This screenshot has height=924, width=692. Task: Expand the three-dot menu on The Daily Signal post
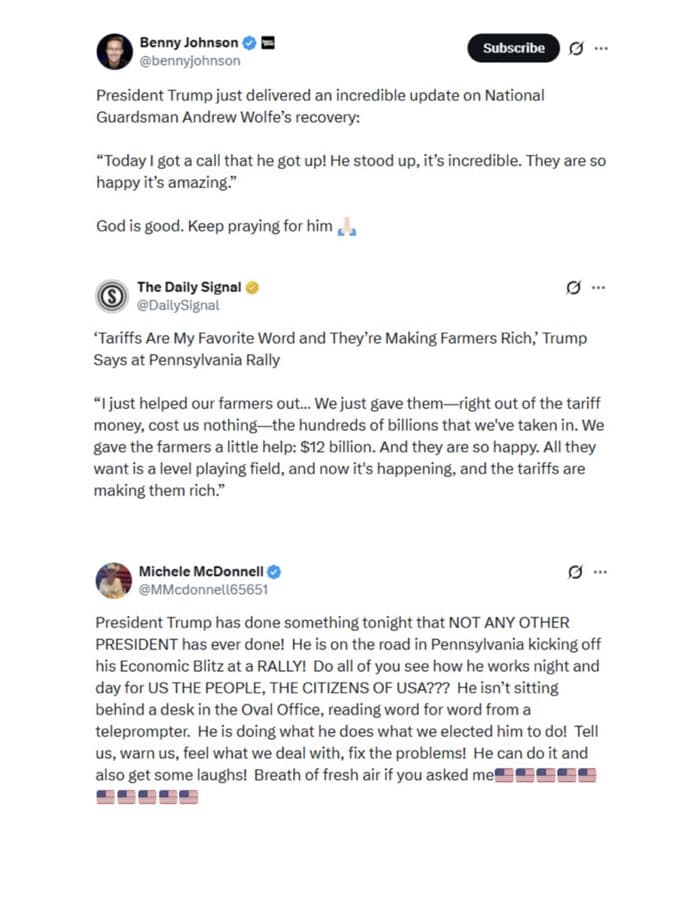[598, 287]
